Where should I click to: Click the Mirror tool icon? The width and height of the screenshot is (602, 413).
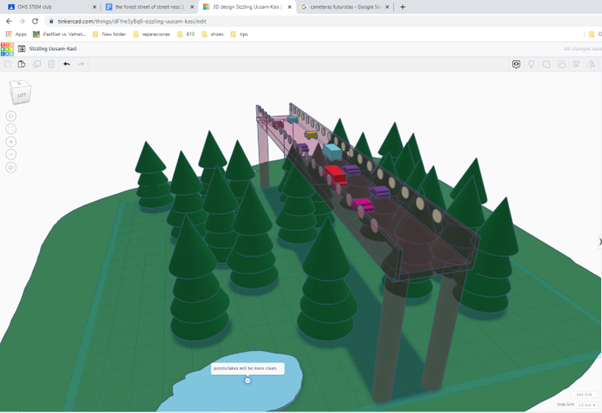click(591, 64)
